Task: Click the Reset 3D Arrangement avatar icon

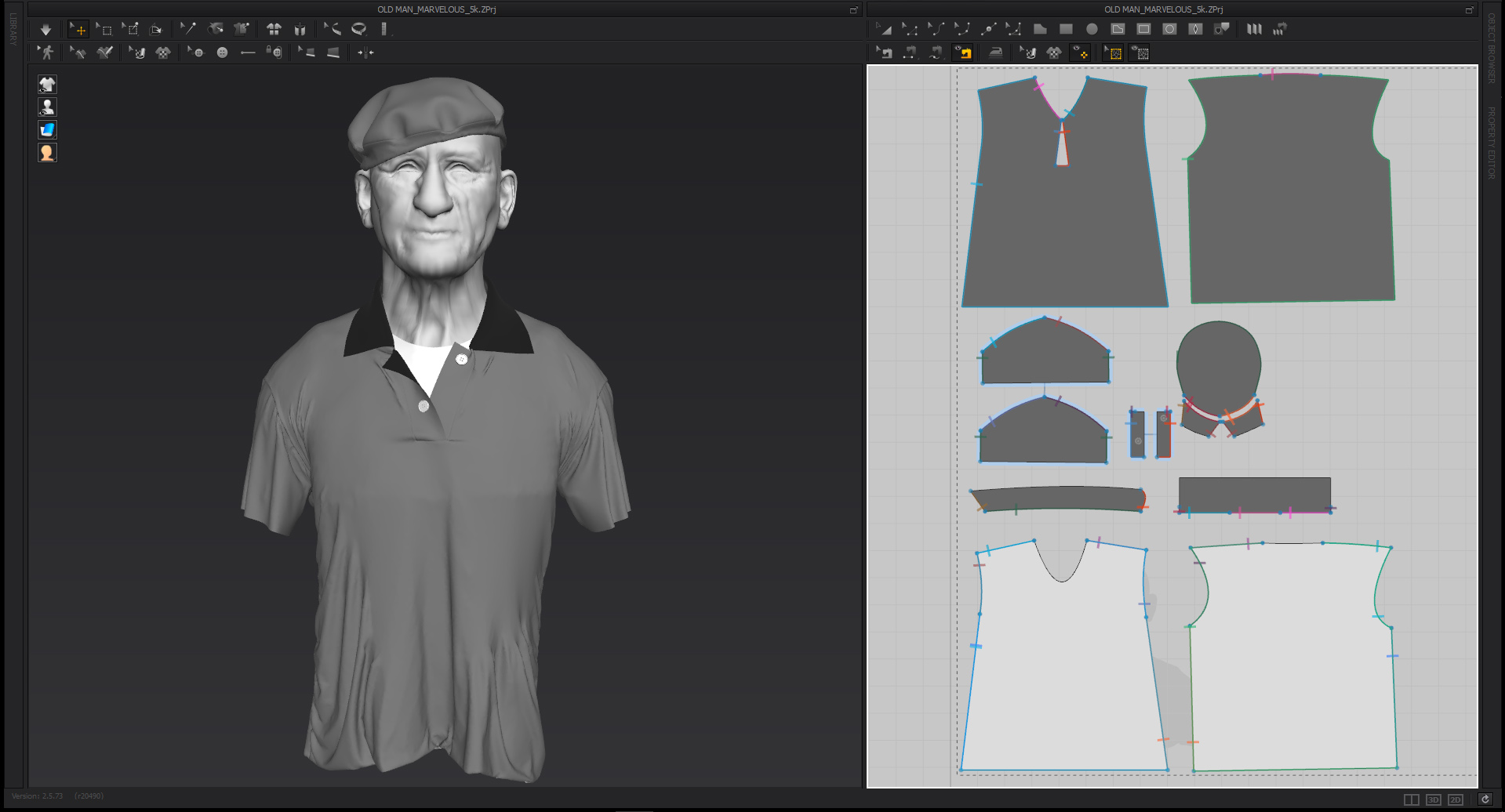Action: 300,30
